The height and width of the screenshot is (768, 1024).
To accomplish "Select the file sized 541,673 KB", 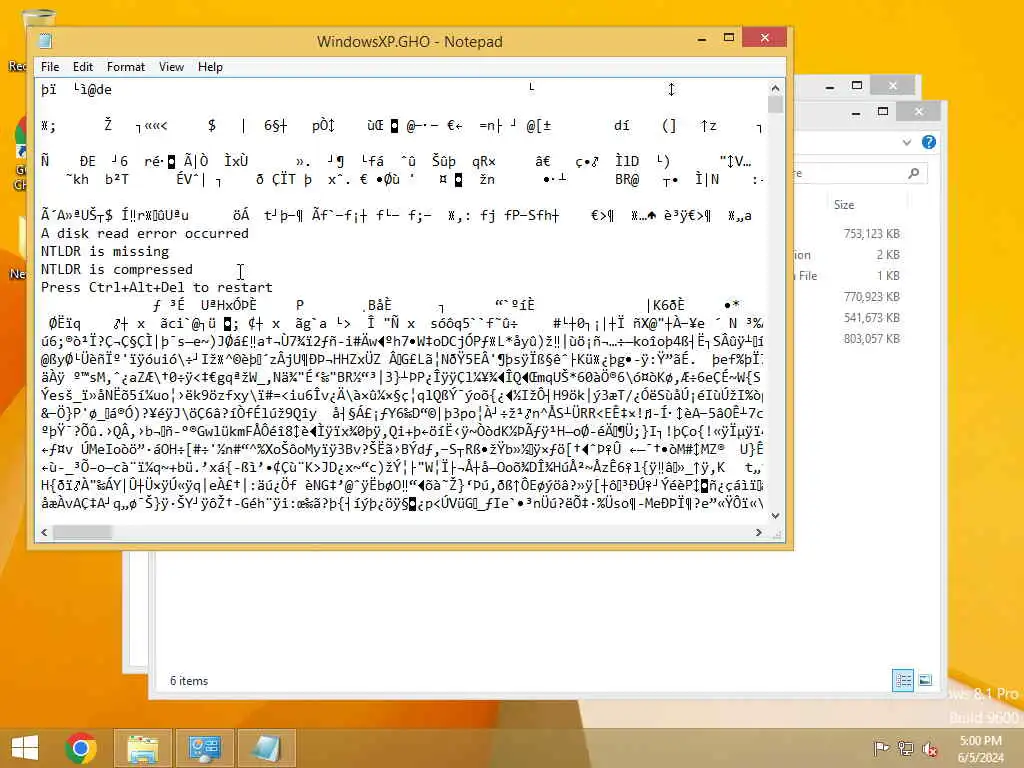I will (x=872, y=317).
